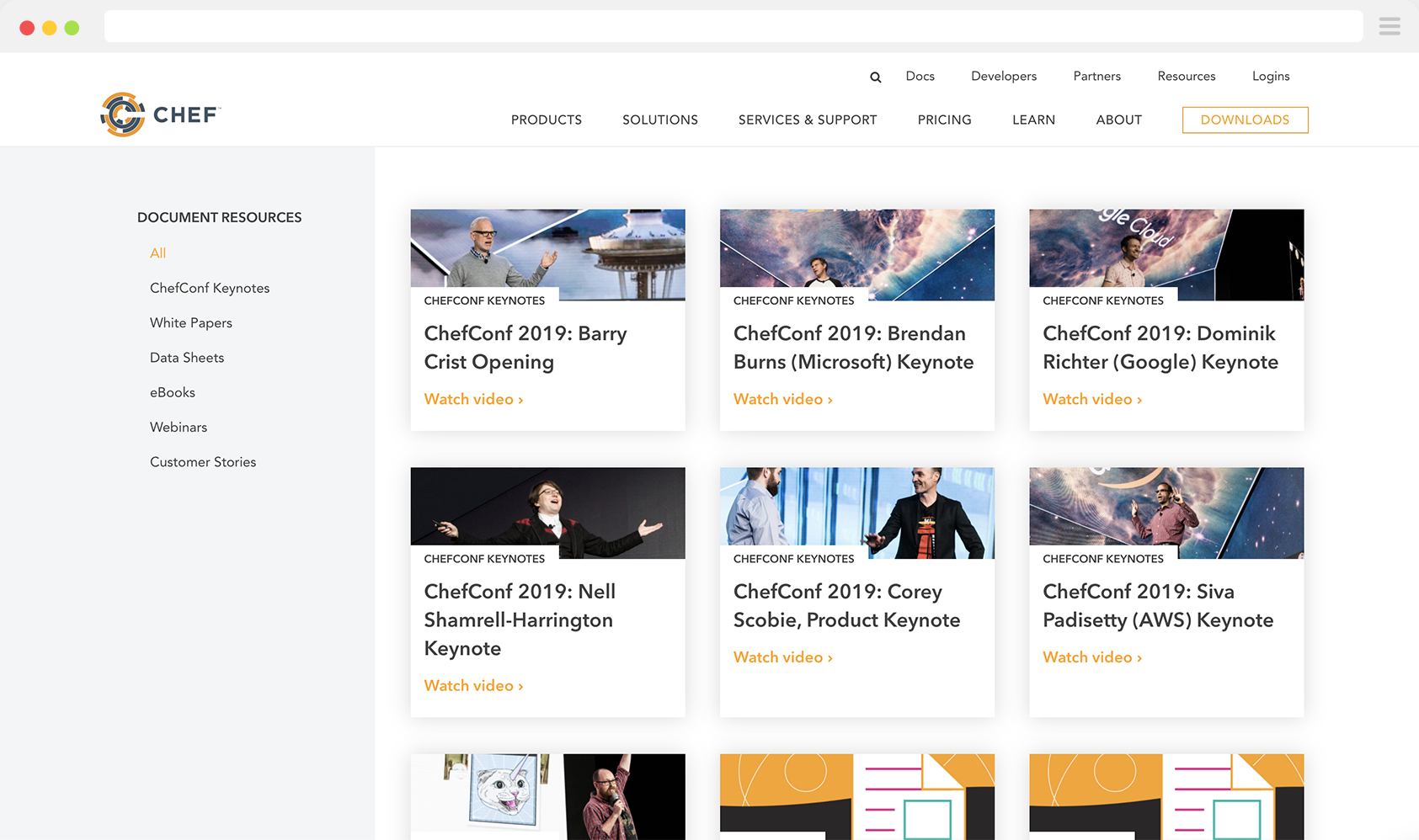Click title Corey Scobie, Product Keynote
Viewport: 1419px width, 840px height.
[x=846, y=605]
